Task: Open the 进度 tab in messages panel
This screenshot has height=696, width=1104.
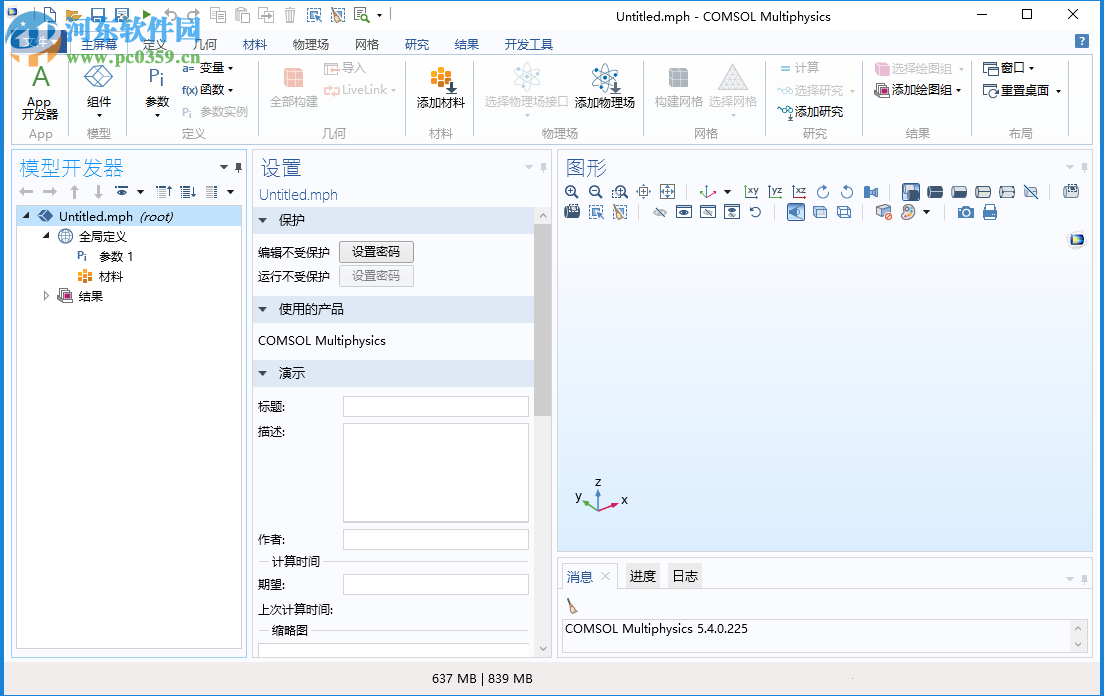Action: click(642, 575)
